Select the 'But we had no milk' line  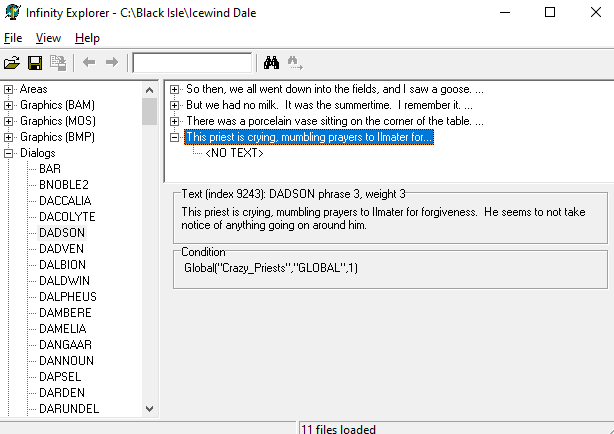(x=329, y=105)
